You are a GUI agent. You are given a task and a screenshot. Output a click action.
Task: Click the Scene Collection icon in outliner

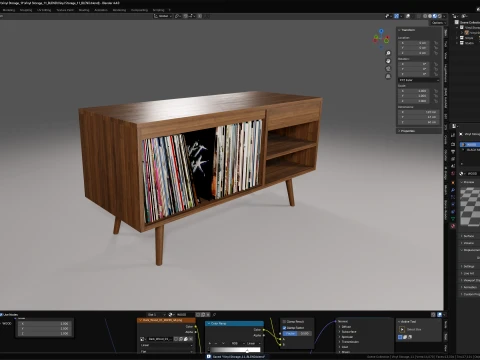tap(456, 22)
